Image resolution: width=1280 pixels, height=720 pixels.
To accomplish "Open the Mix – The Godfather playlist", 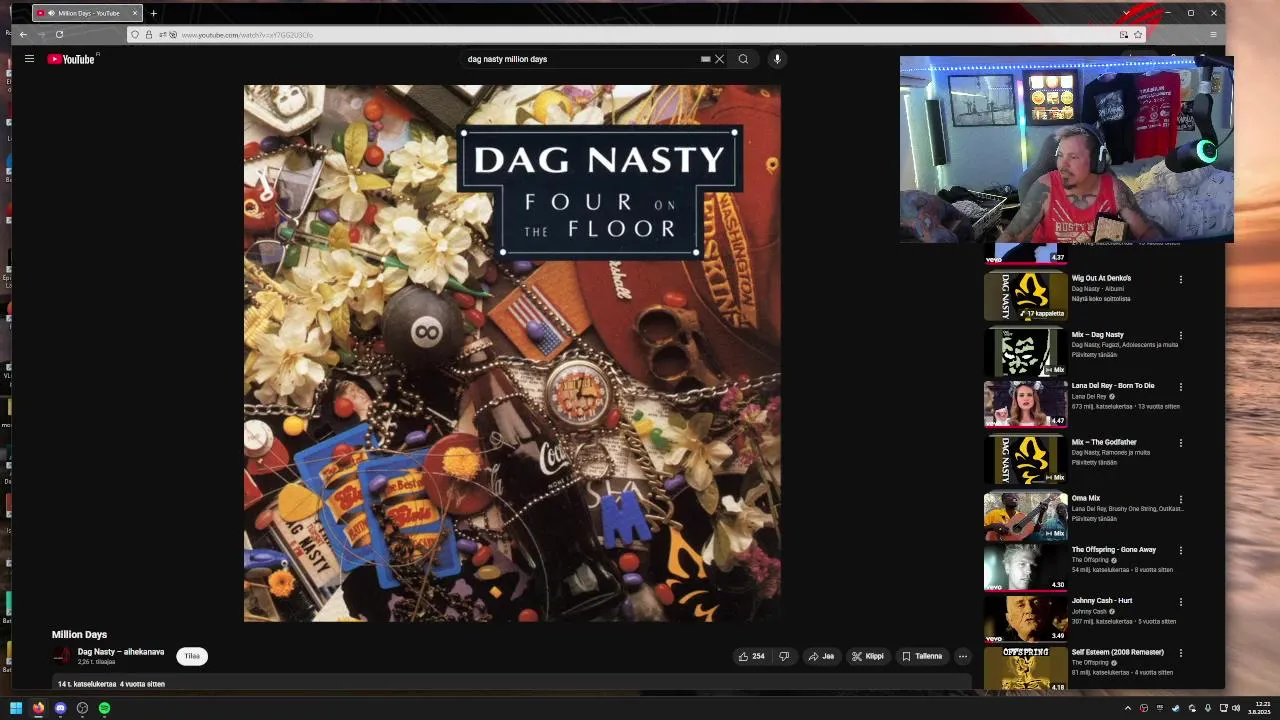I will pos(1026,460).
